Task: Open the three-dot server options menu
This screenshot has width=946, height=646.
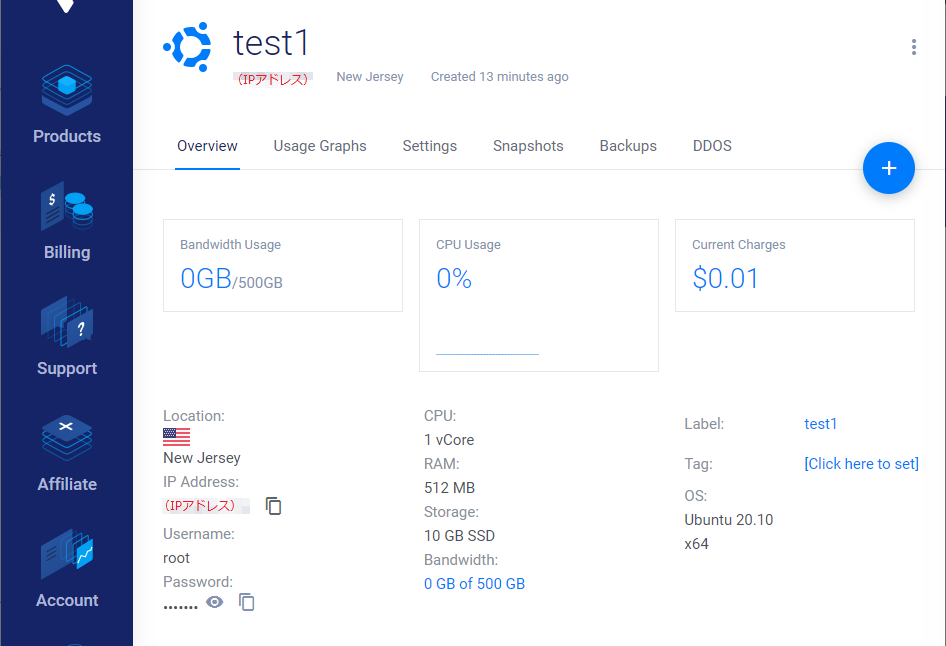Action: [x=913, y=47]
